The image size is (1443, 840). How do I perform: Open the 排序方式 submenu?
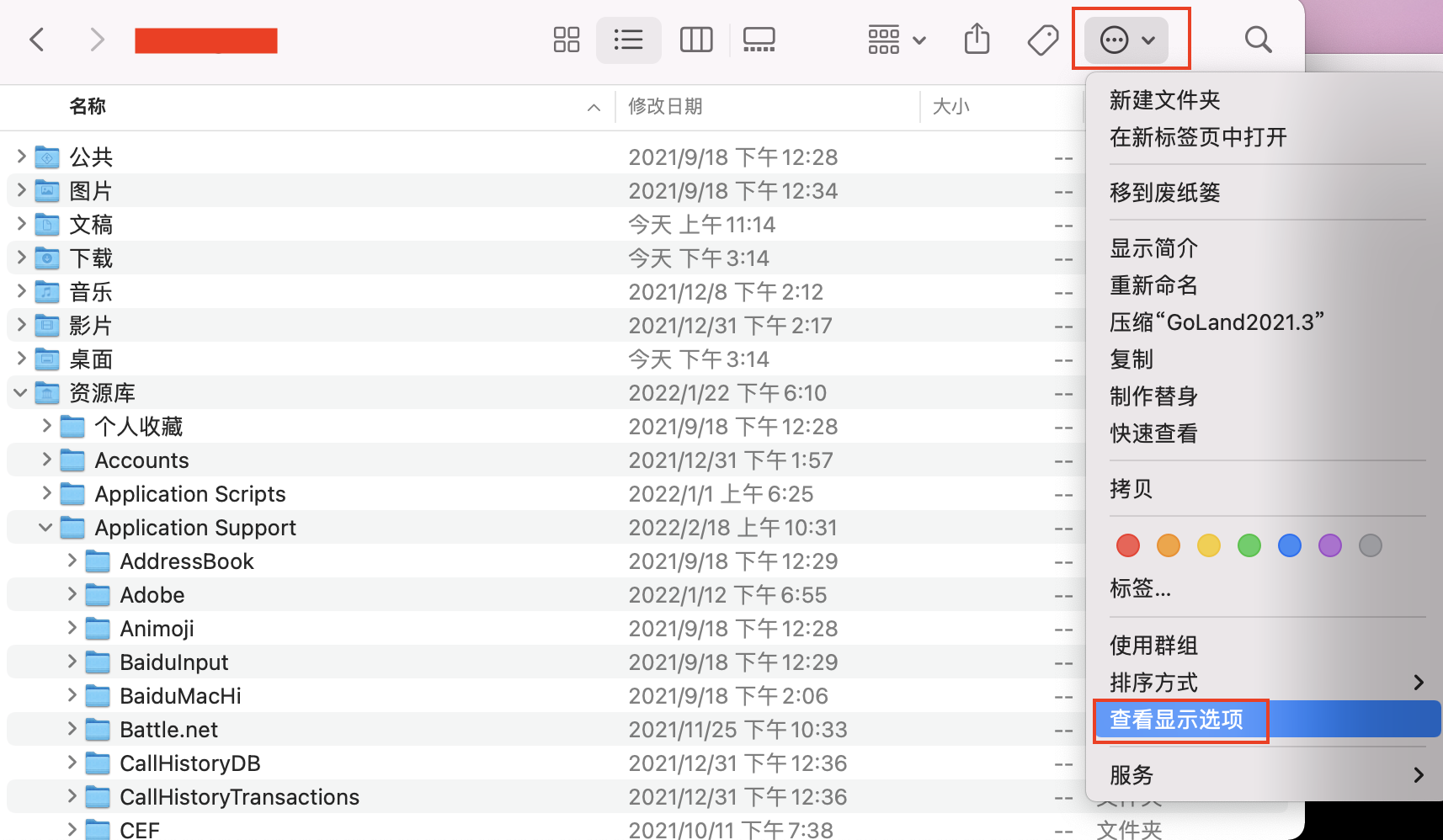pos(1263,683)
